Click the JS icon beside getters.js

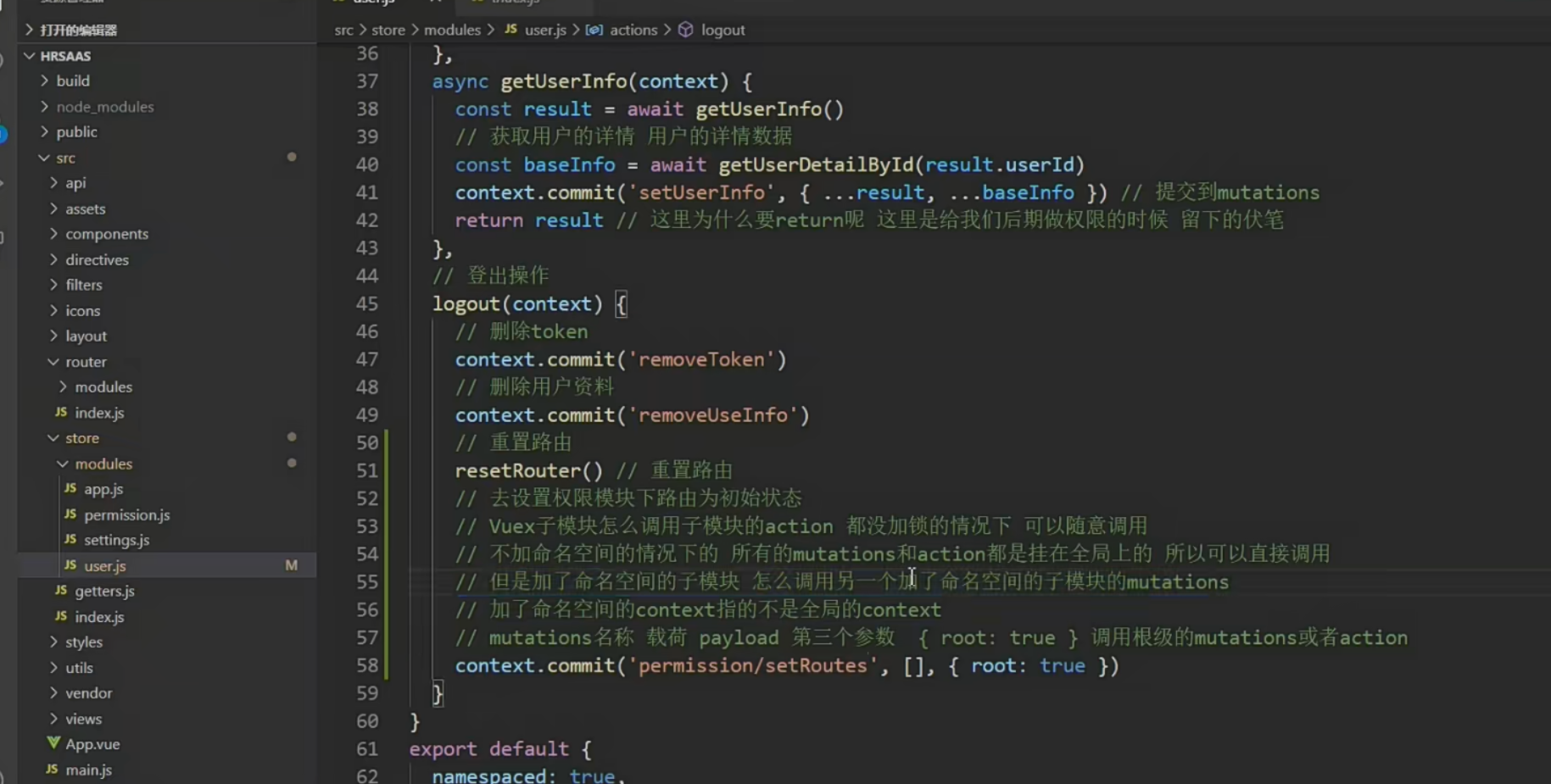tap(61, 590)
